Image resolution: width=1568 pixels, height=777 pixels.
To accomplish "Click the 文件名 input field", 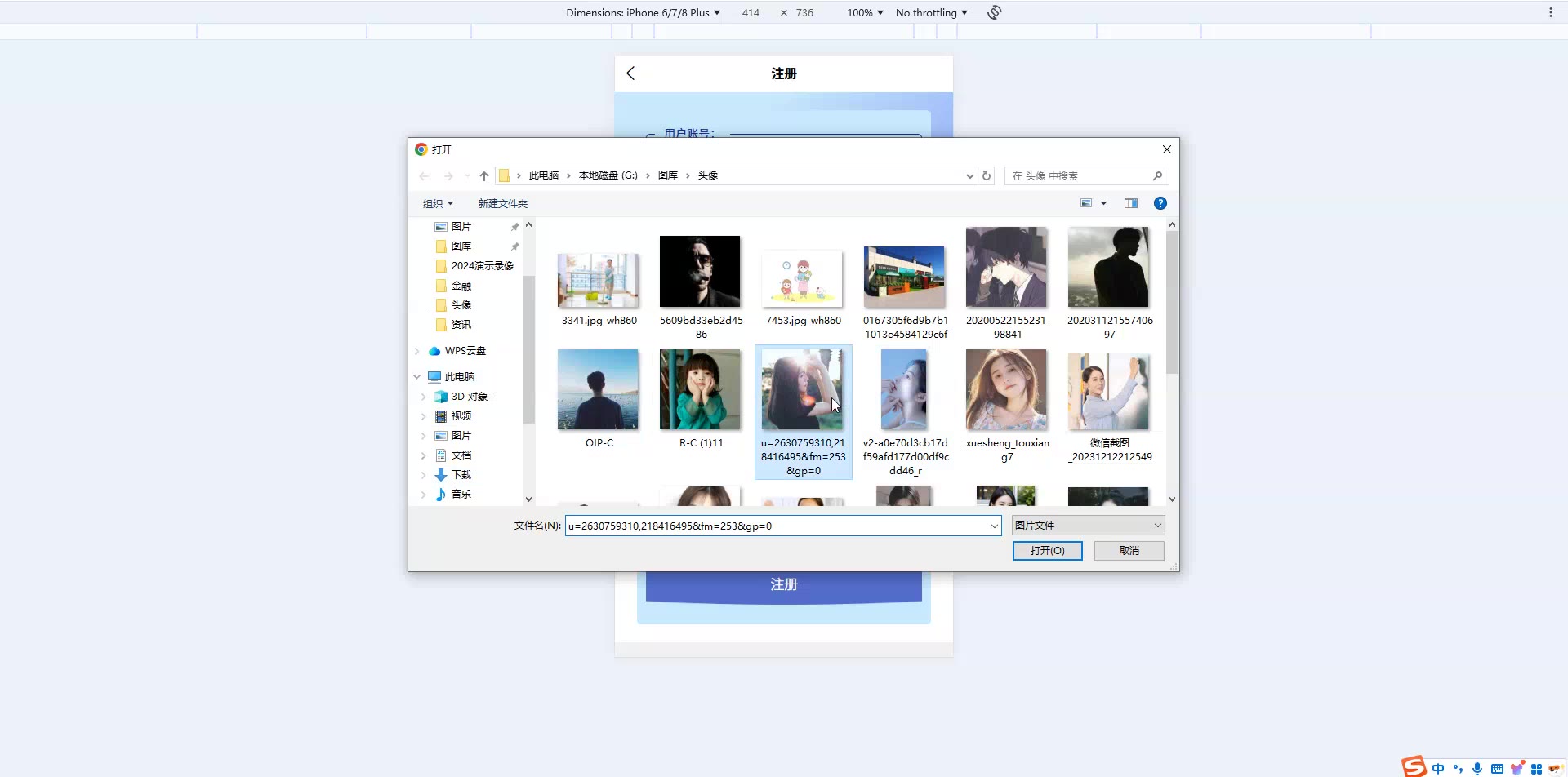I will tap(782, 526).
